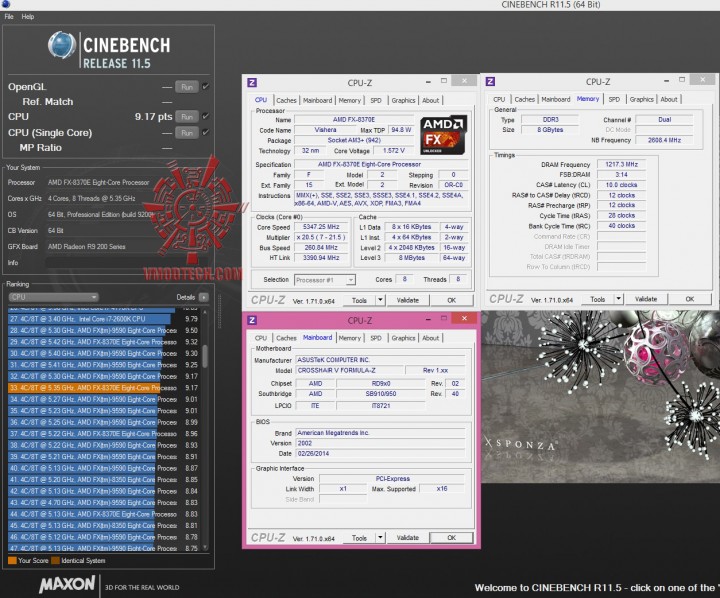Click the Your Score orange legend swatch

[x=12, y=560]
